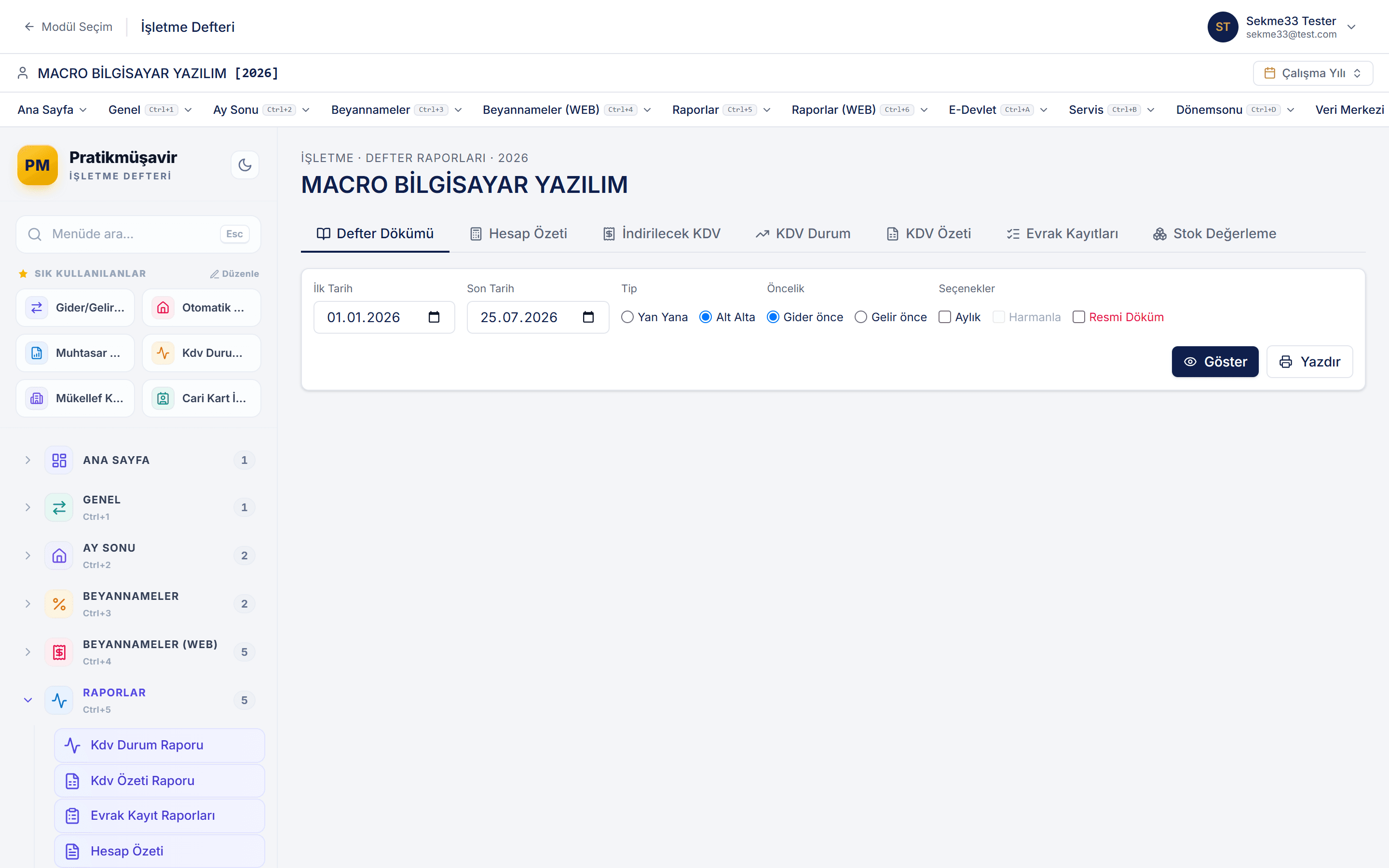This screenshot has height=868, width=1389.
Task: Click the PM Pratikmüşavir logo
Action: click(37, 165)
